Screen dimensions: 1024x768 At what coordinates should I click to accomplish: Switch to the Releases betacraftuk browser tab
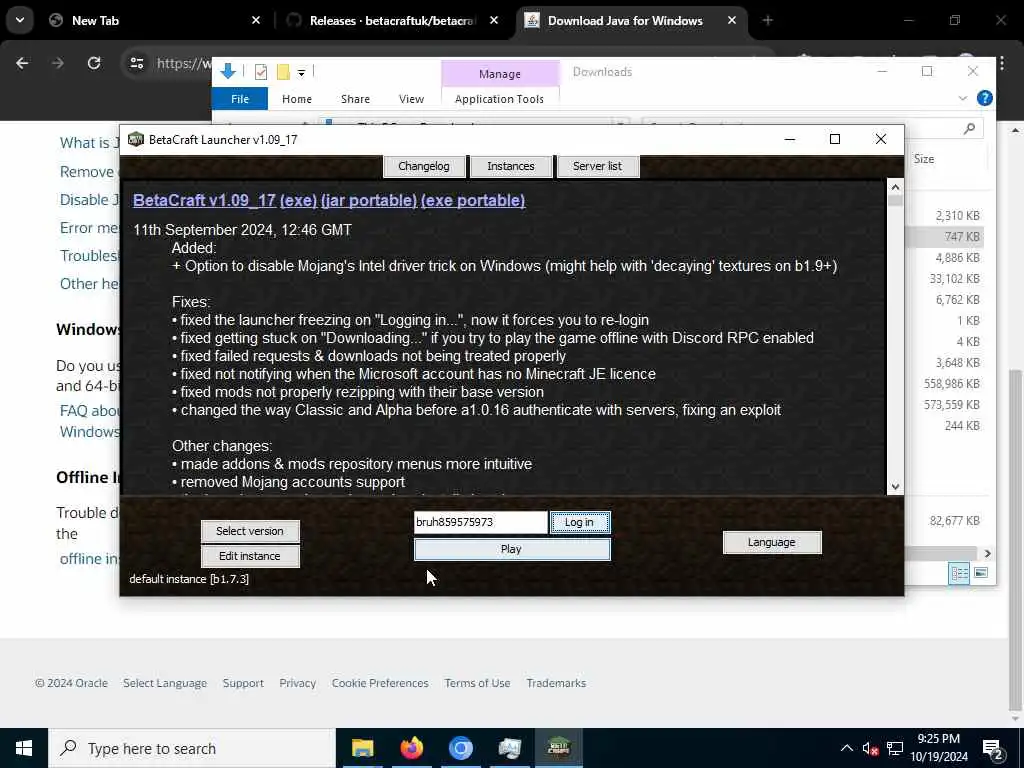(392, 21)
